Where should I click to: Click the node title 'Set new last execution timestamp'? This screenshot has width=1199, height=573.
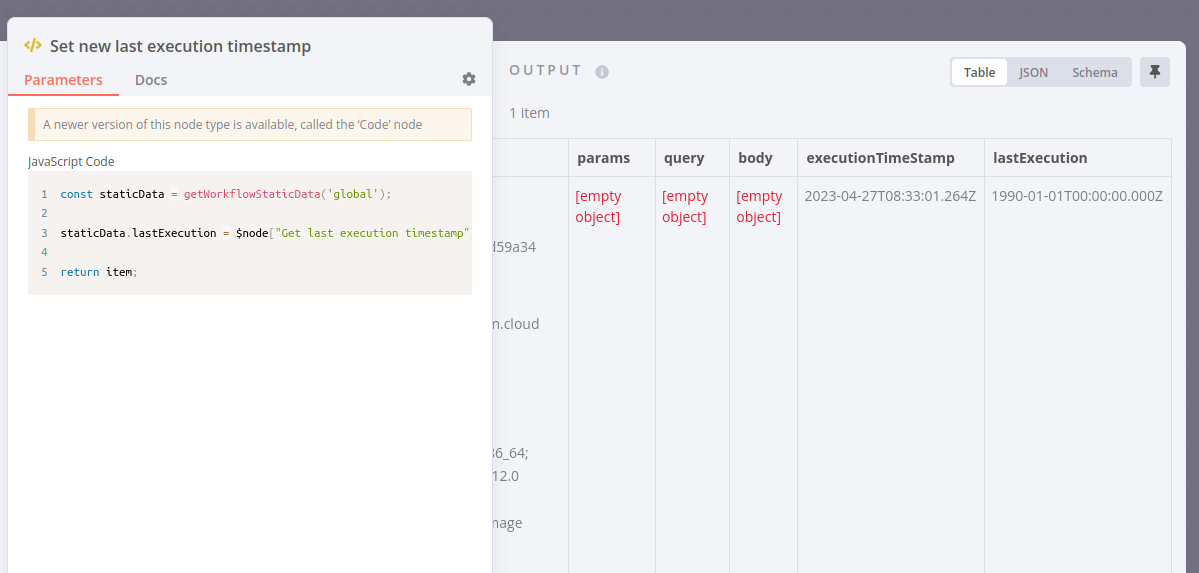pos(180,46)
